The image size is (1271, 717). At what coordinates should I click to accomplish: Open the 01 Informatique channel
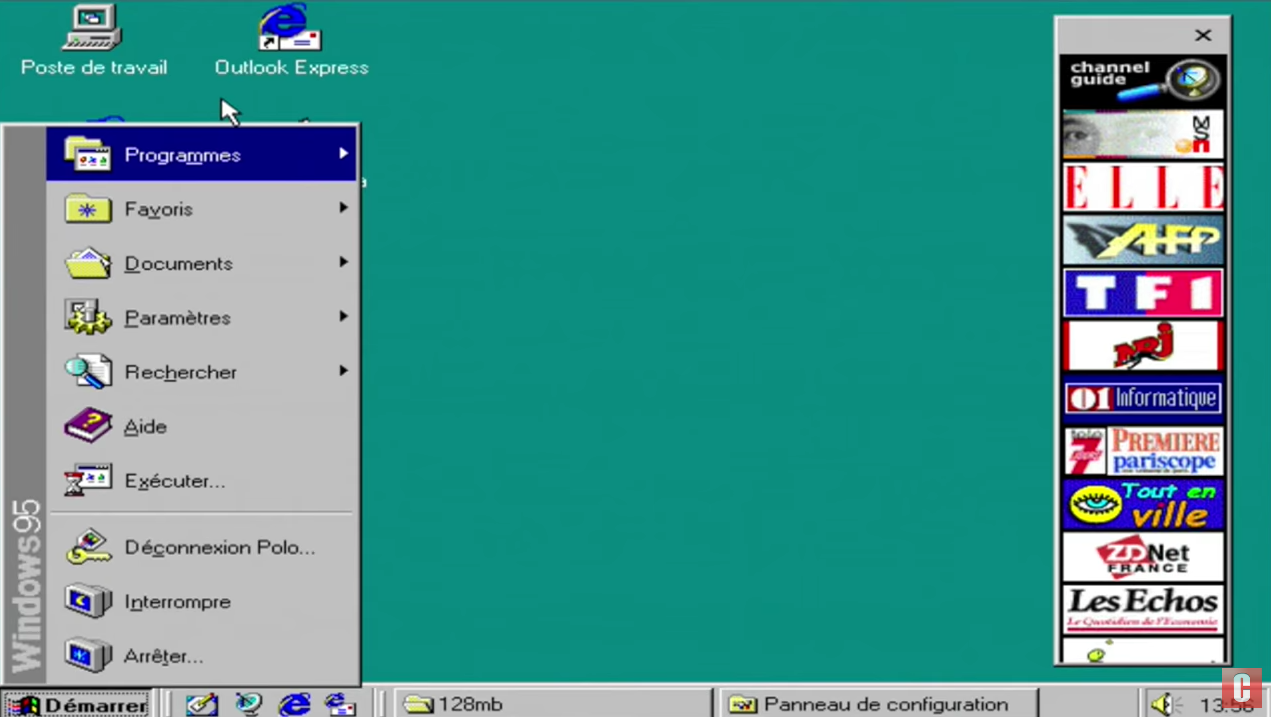point(1143,398)
